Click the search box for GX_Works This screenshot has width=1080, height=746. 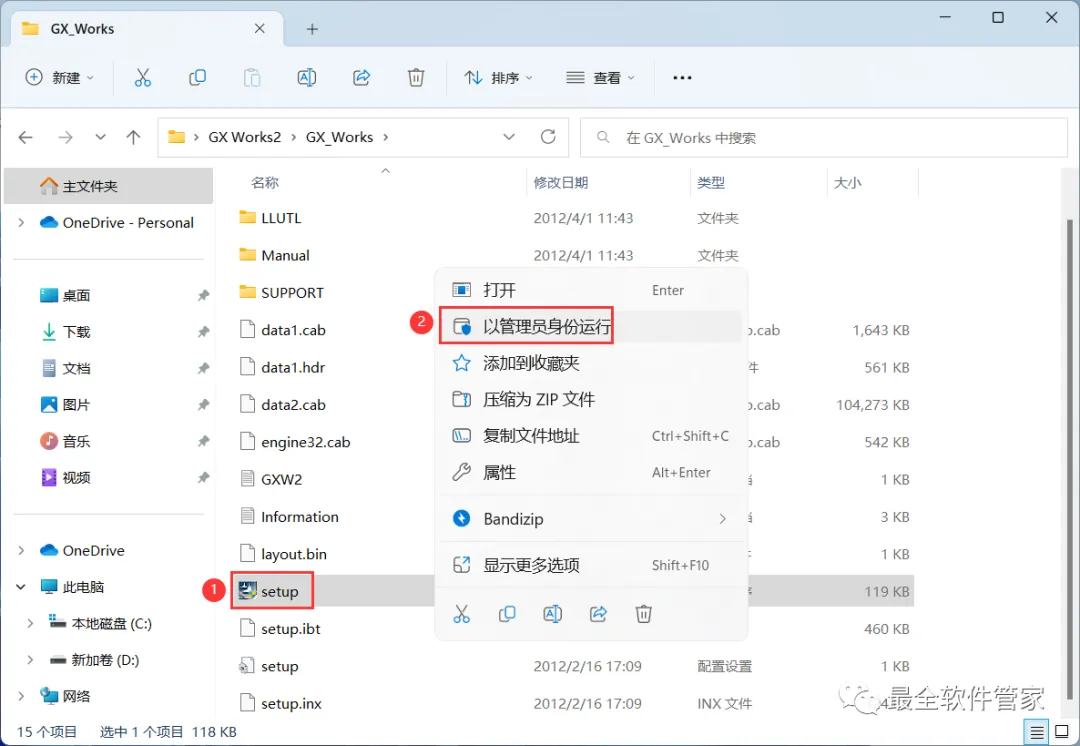(824, 138)
